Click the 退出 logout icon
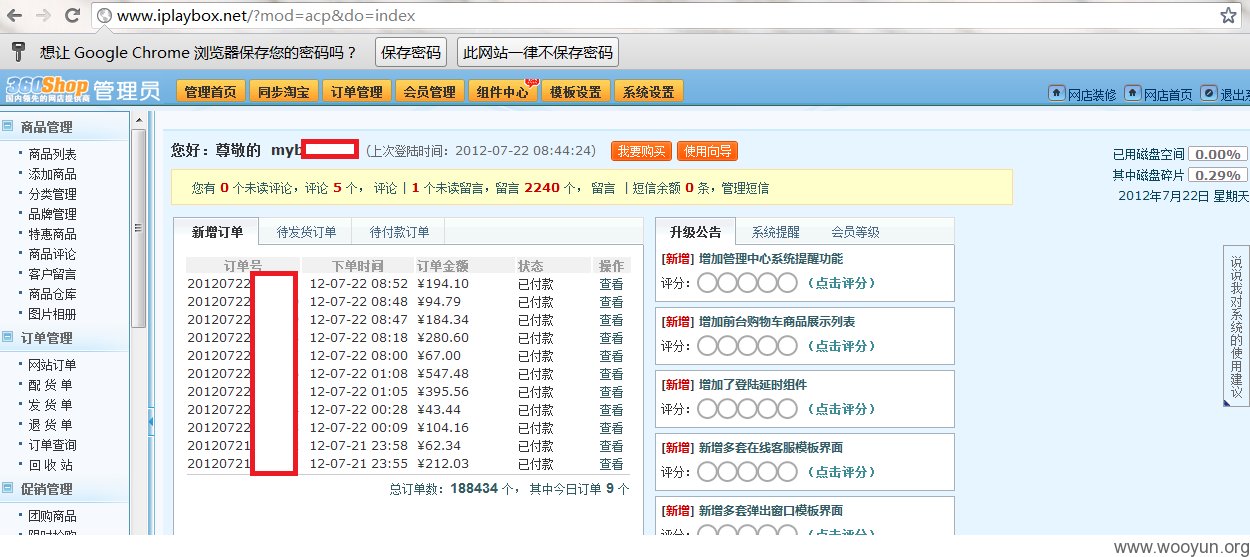1250x557 pixels. [1208, 93]
